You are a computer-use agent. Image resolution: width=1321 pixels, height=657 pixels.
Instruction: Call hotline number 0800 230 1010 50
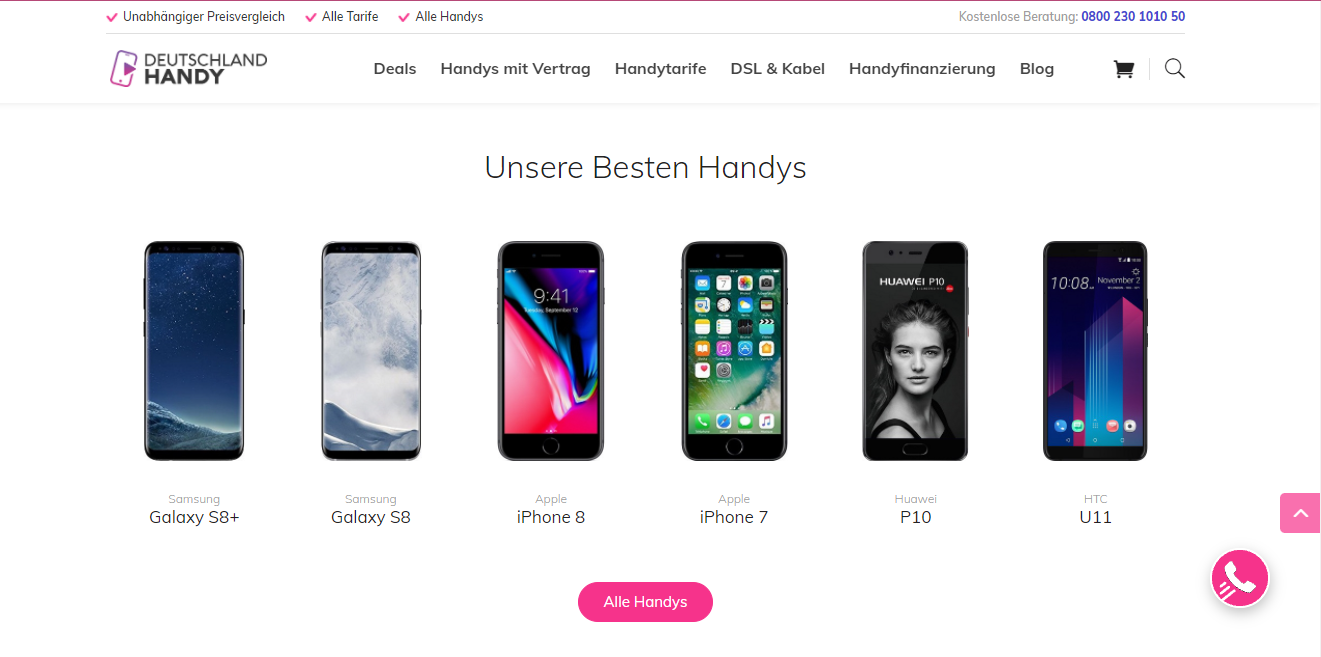(x=1133, y=17)
